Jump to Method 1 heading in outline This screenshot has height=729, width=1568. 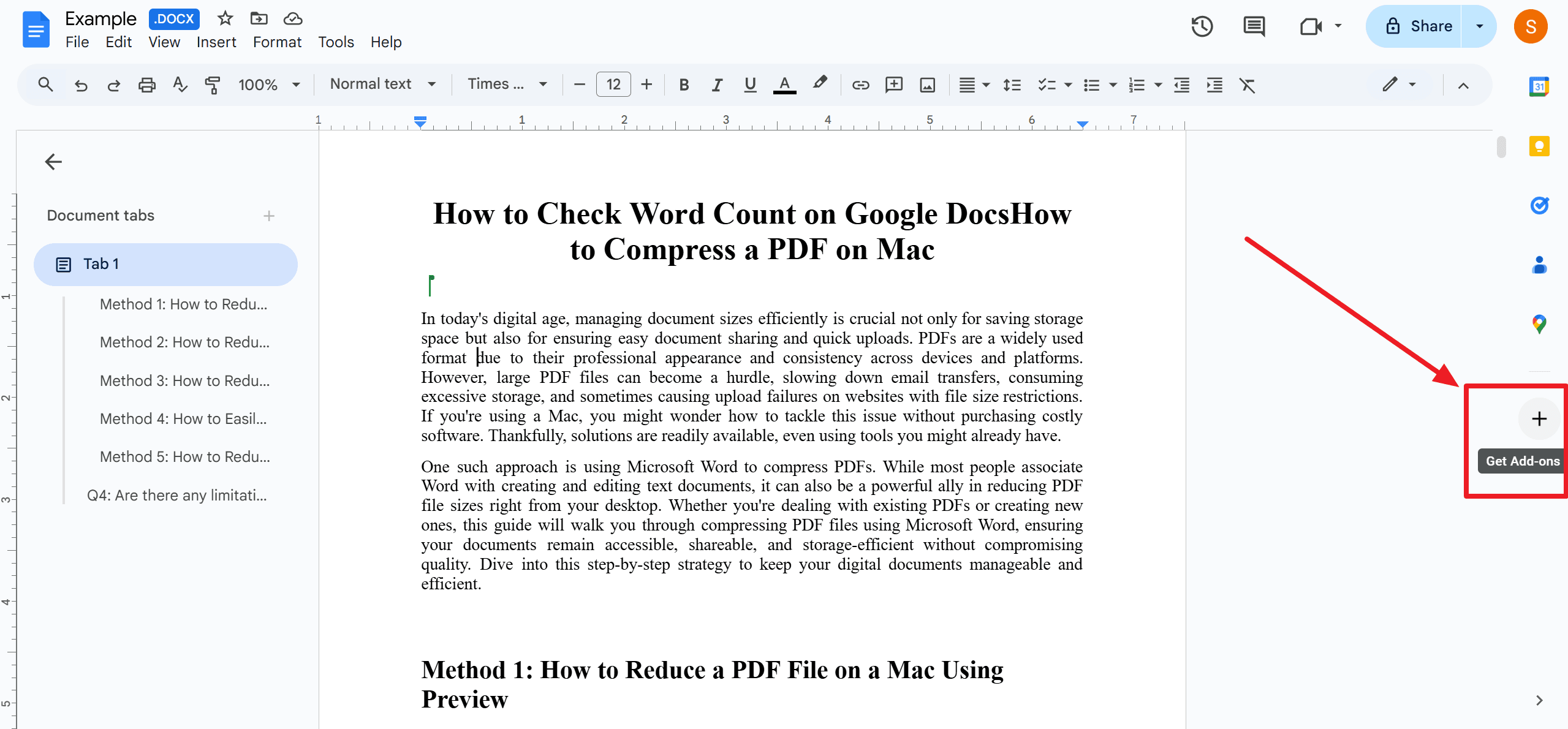(x=183, y=304)
